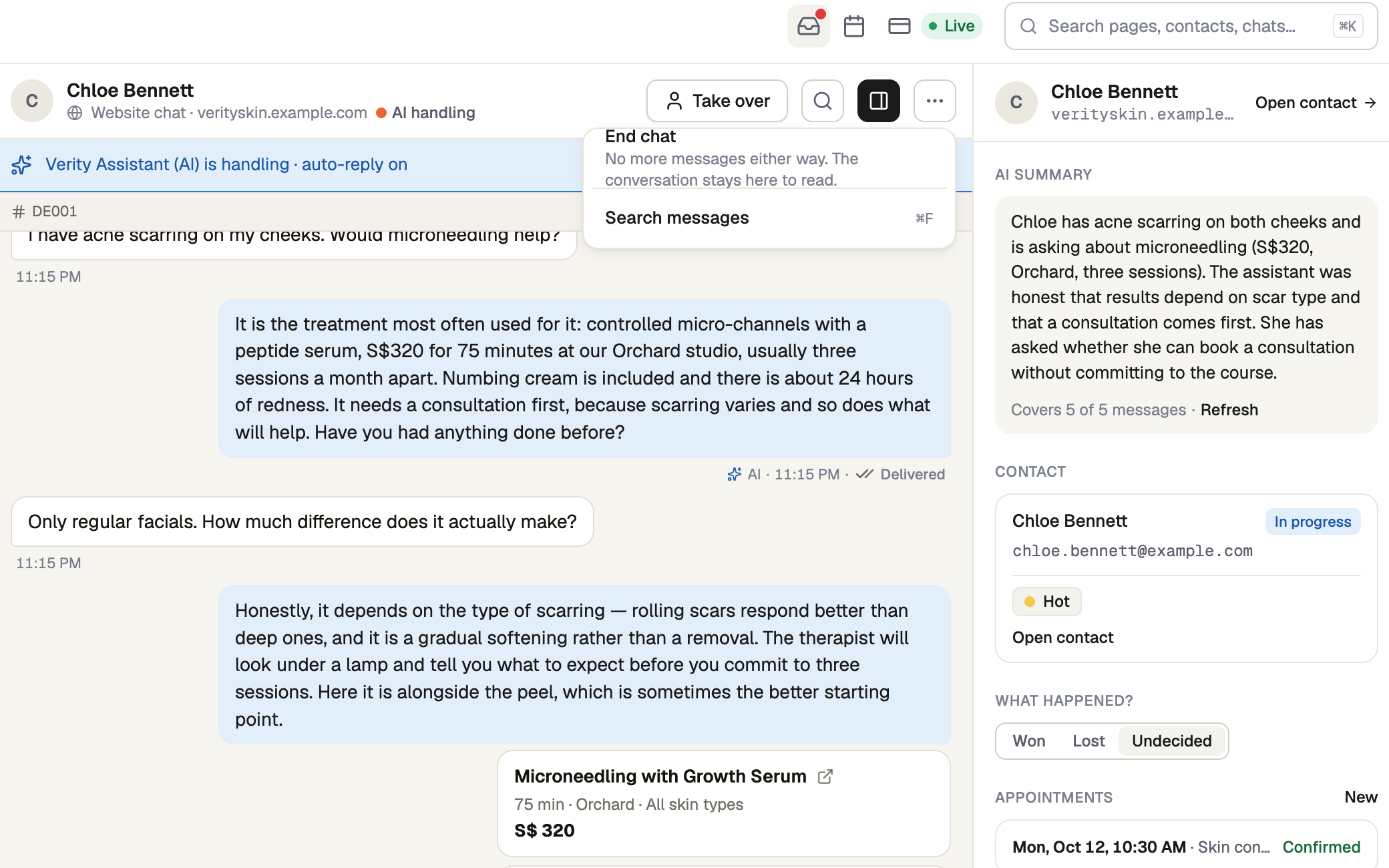Click the Verity Assistant sparkle icon in banner

click(21, 164)
